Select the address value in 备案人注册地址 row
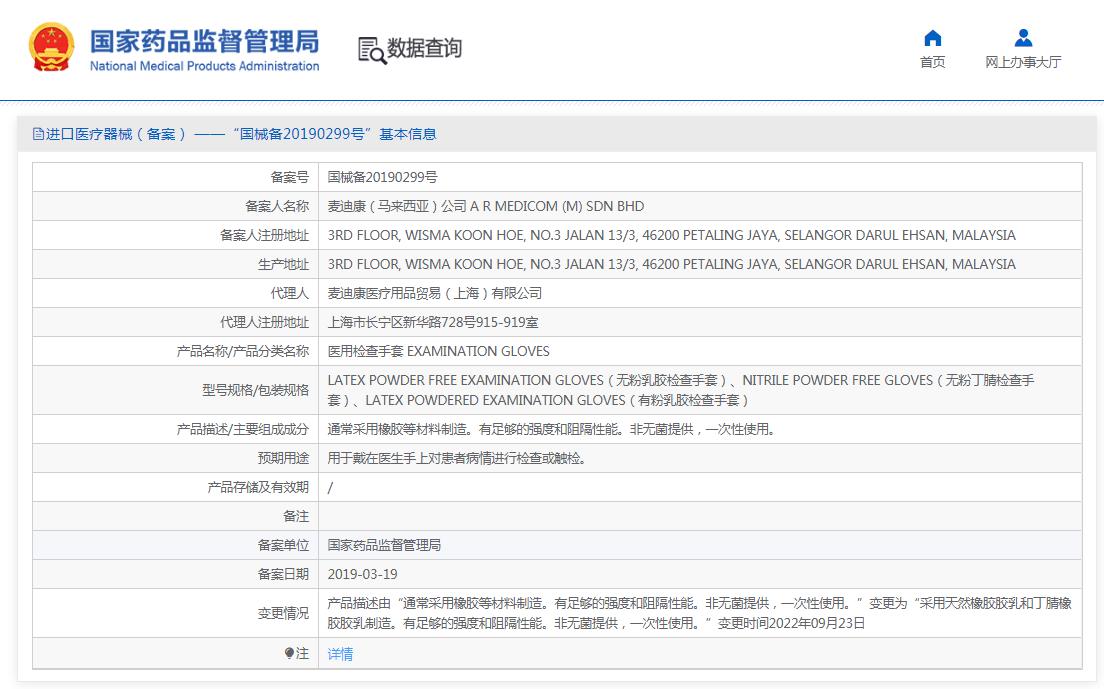Screen dimensions: 1104x689 pos(671,235)
